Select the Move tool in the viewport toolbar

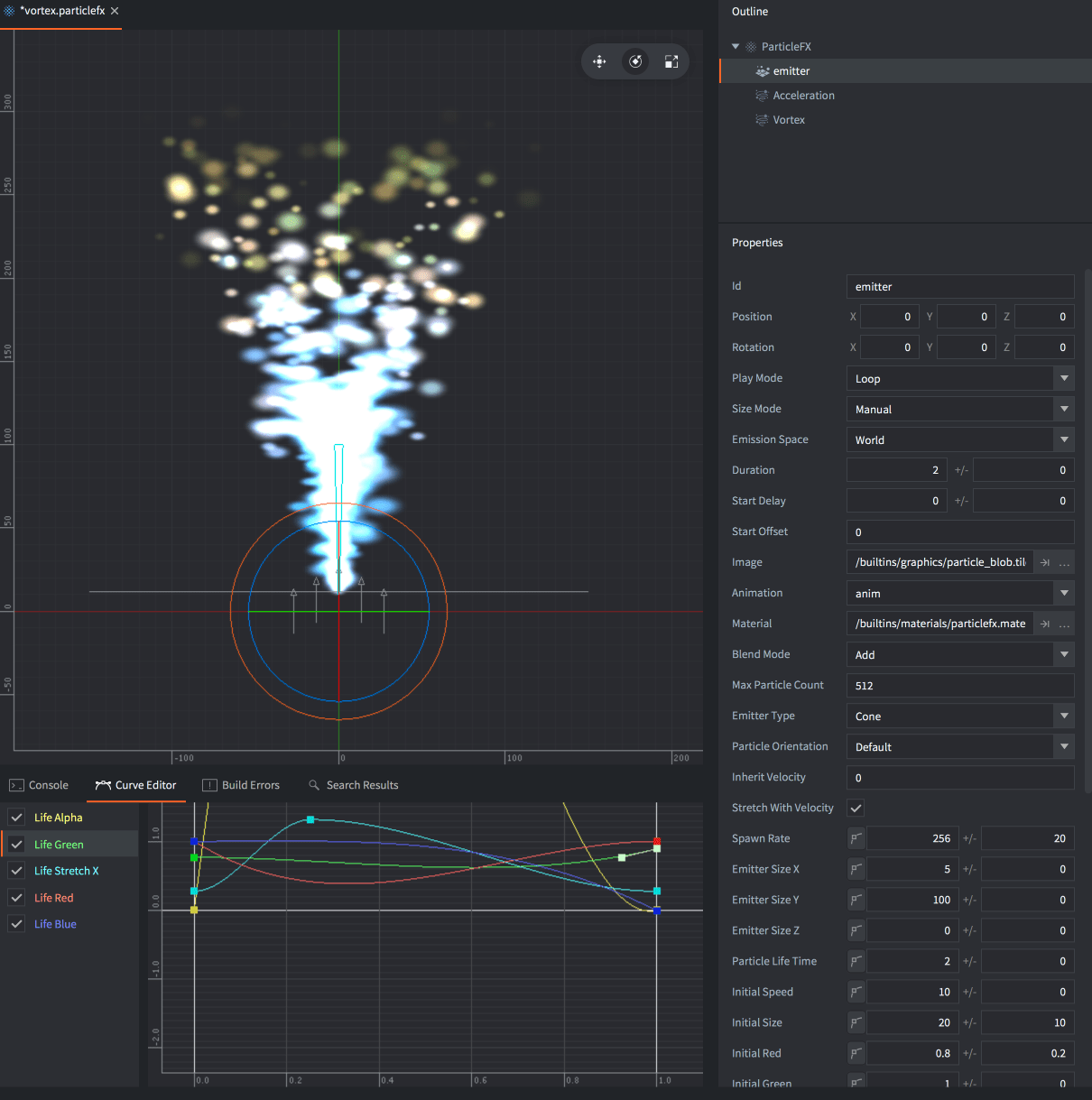pos(599,61)
